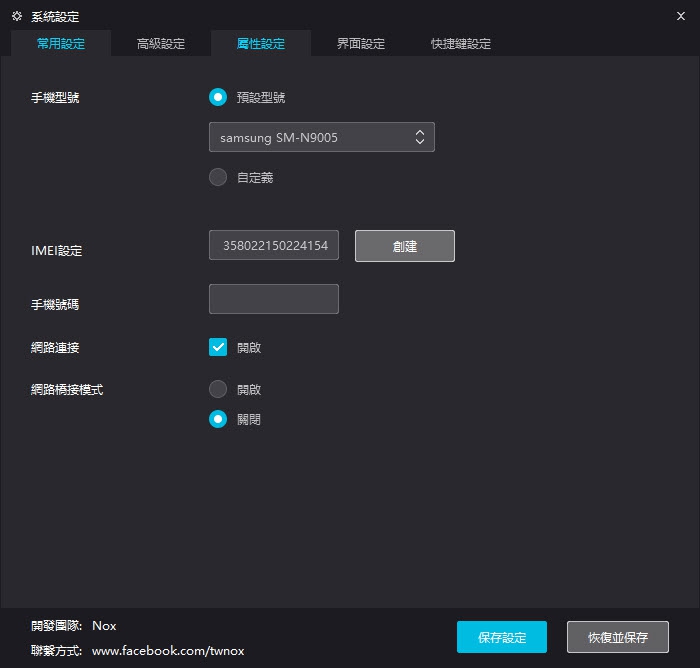
Task: Click the www.facebook.com/twnox contact link
Action: coord(168,651)
